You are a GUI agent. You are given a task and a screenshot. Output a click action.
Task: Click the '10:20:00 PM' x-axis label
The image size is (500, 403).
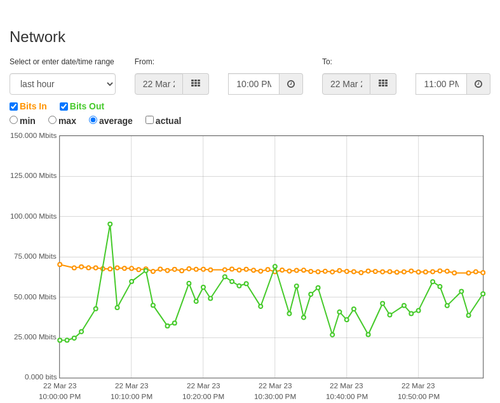click(203, 397)
